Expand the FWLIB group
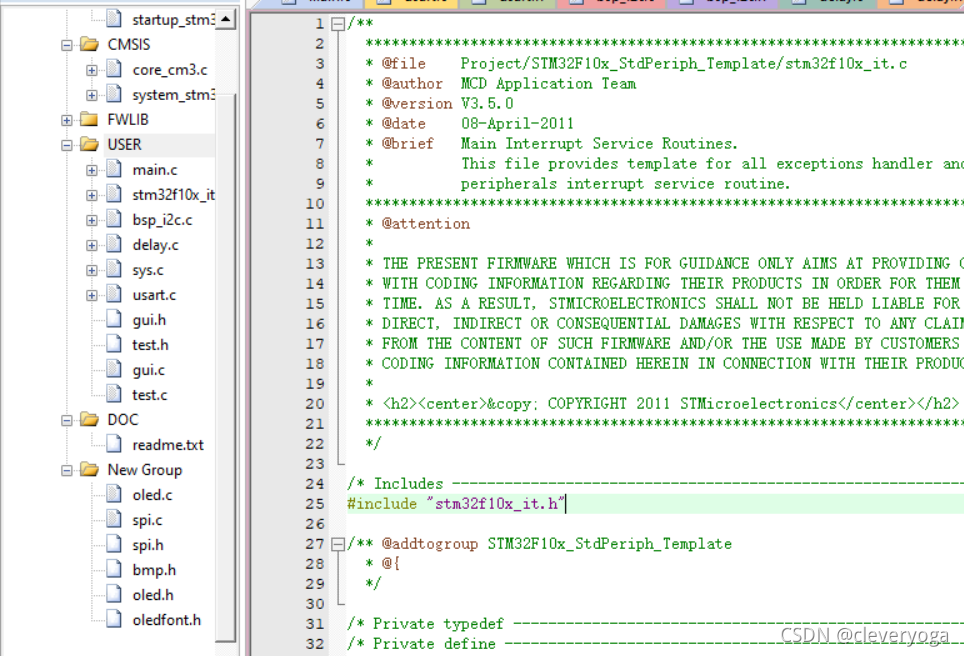The image size is (964, 656). (66, 120)
